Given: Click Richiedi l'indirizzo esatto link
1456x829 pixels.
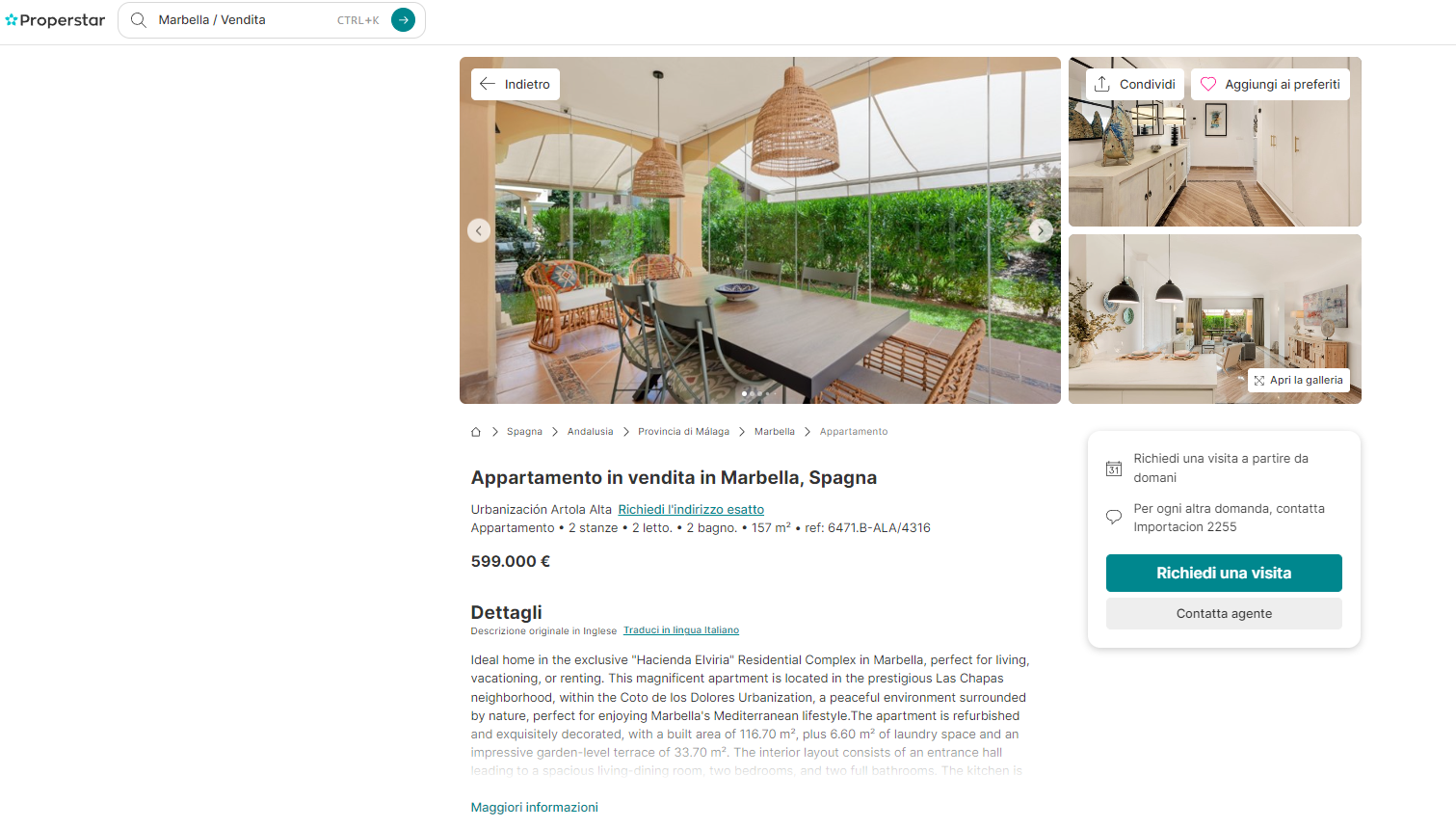Looking at the screenshot, I should [x=691, y=510].
